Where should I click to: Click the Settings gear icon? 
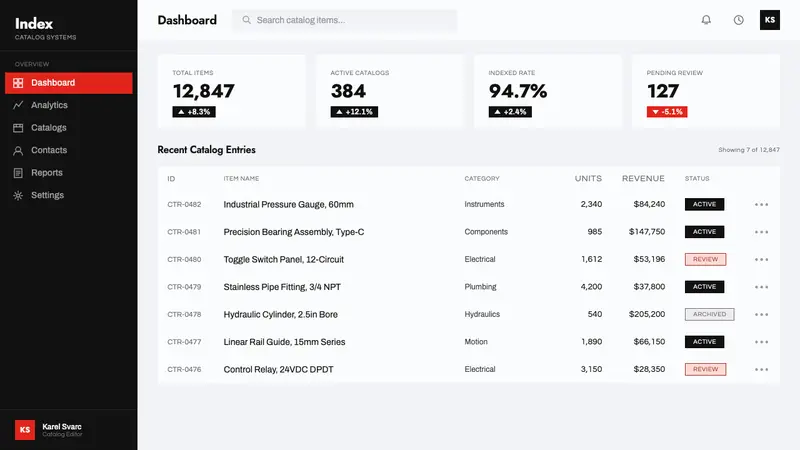coord(18,195)
